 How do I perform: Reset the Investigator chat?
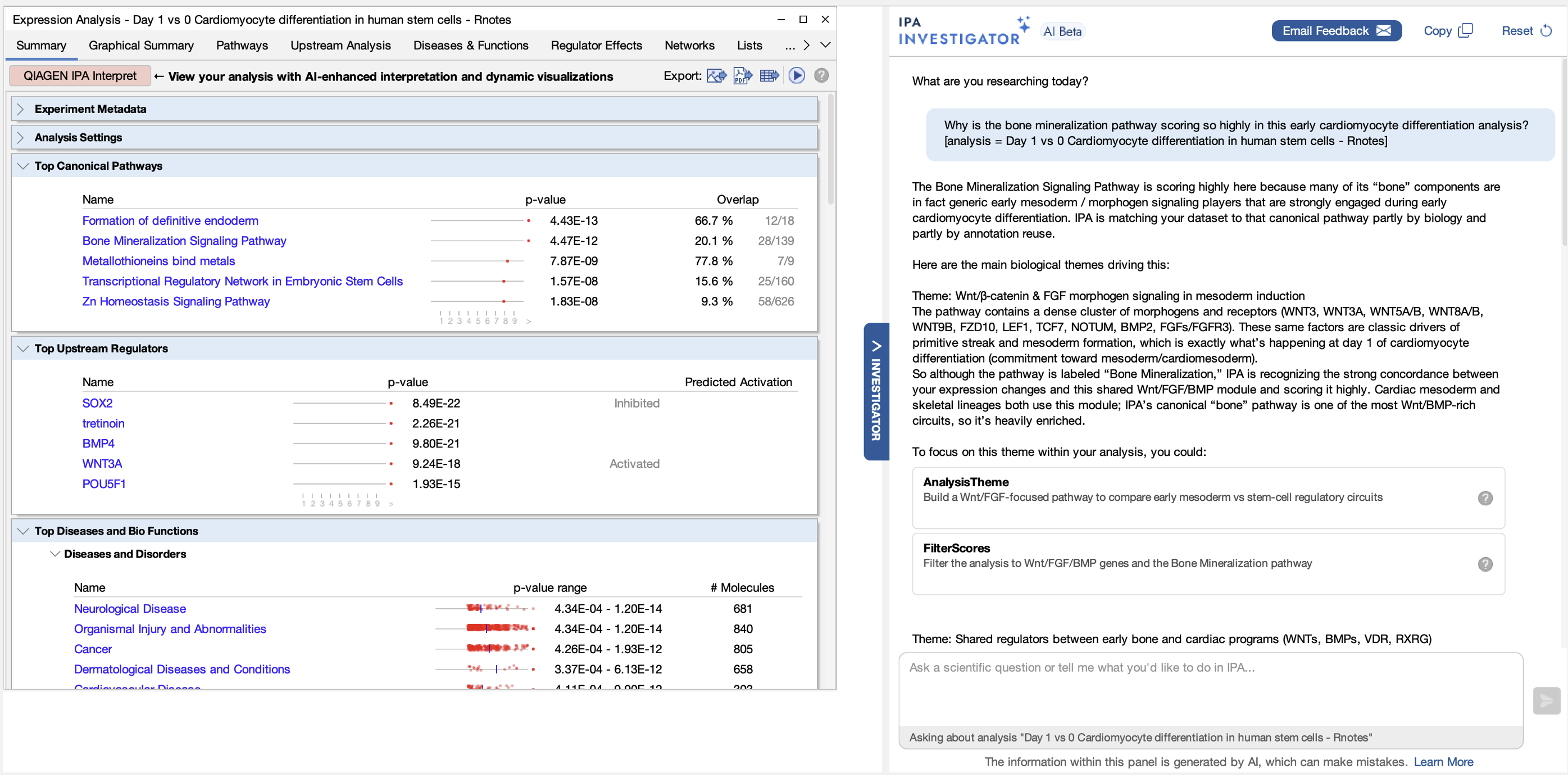tap(1526, 31)
